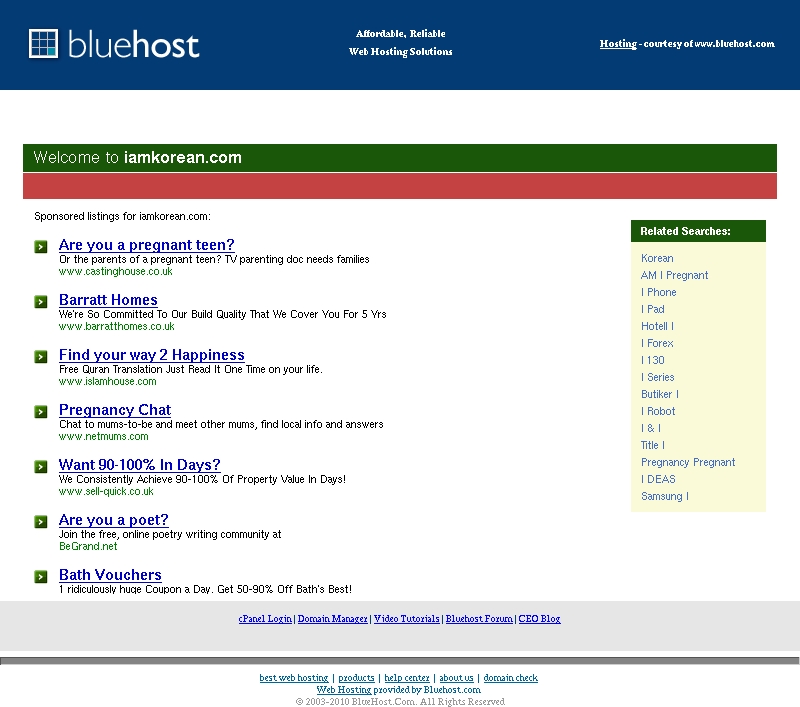Click arrow icon beside pregnant teen listing
Viewport: 800px width, 707px height.
(x=41, y=247)
